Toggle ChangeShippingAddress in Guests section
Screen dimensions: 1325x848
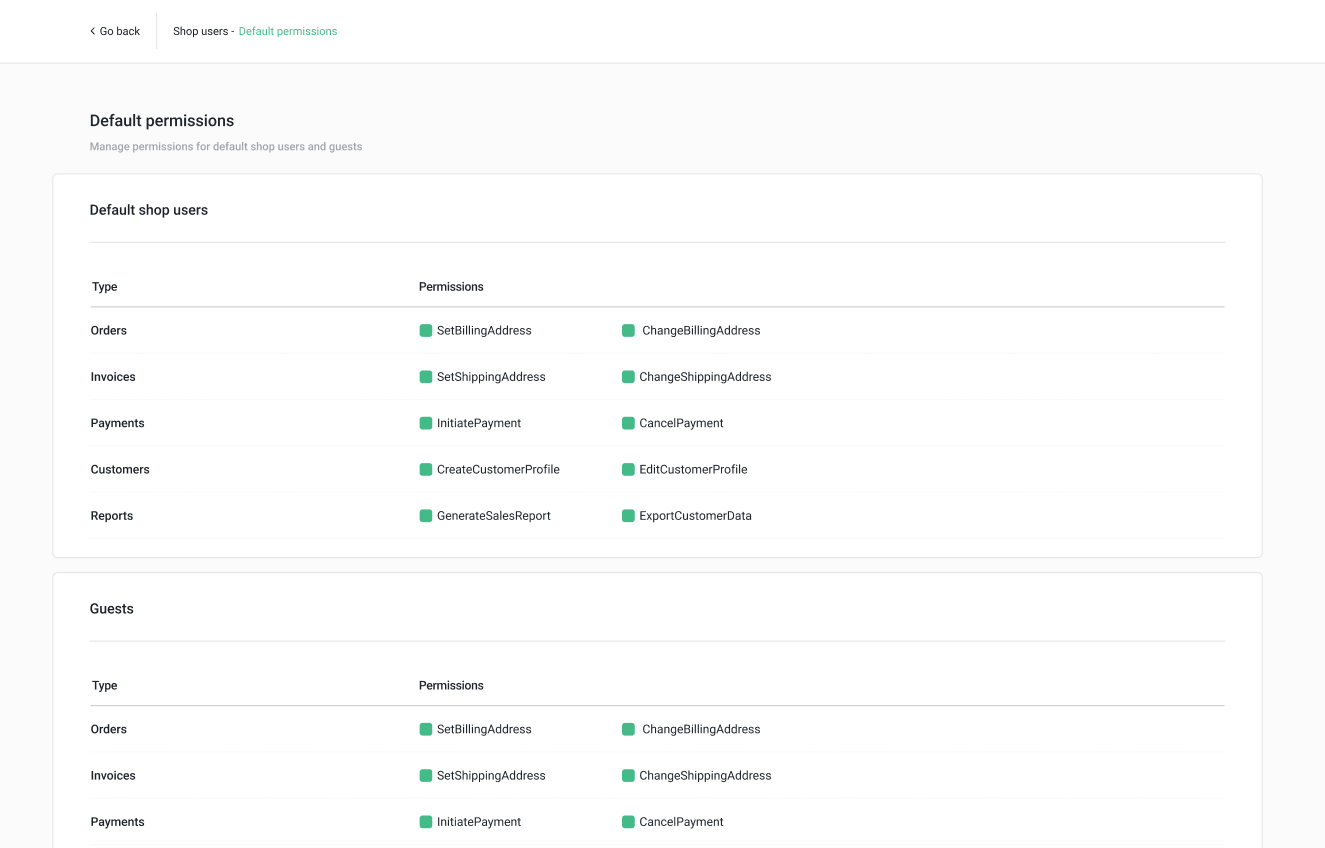(628, 775)
